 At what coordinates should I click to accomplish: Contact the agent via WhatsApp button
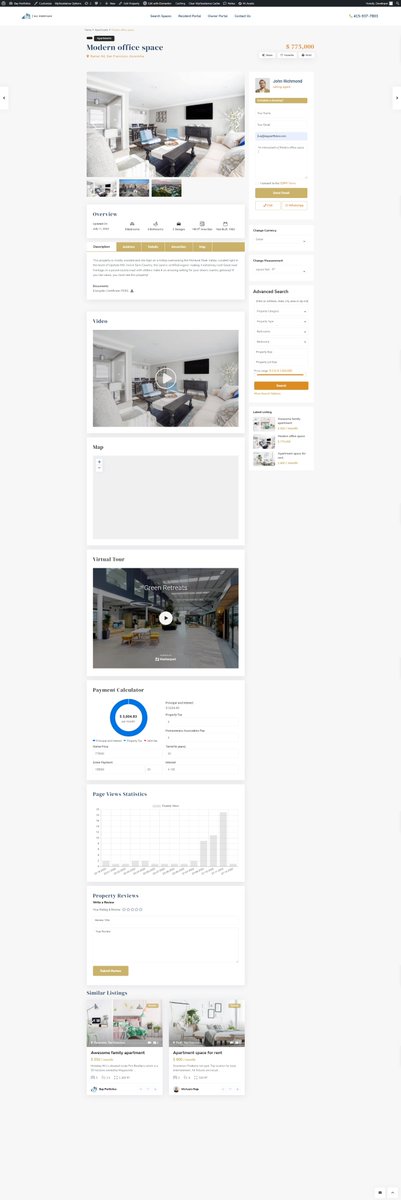pyautogui.click(x=295, y=205)
